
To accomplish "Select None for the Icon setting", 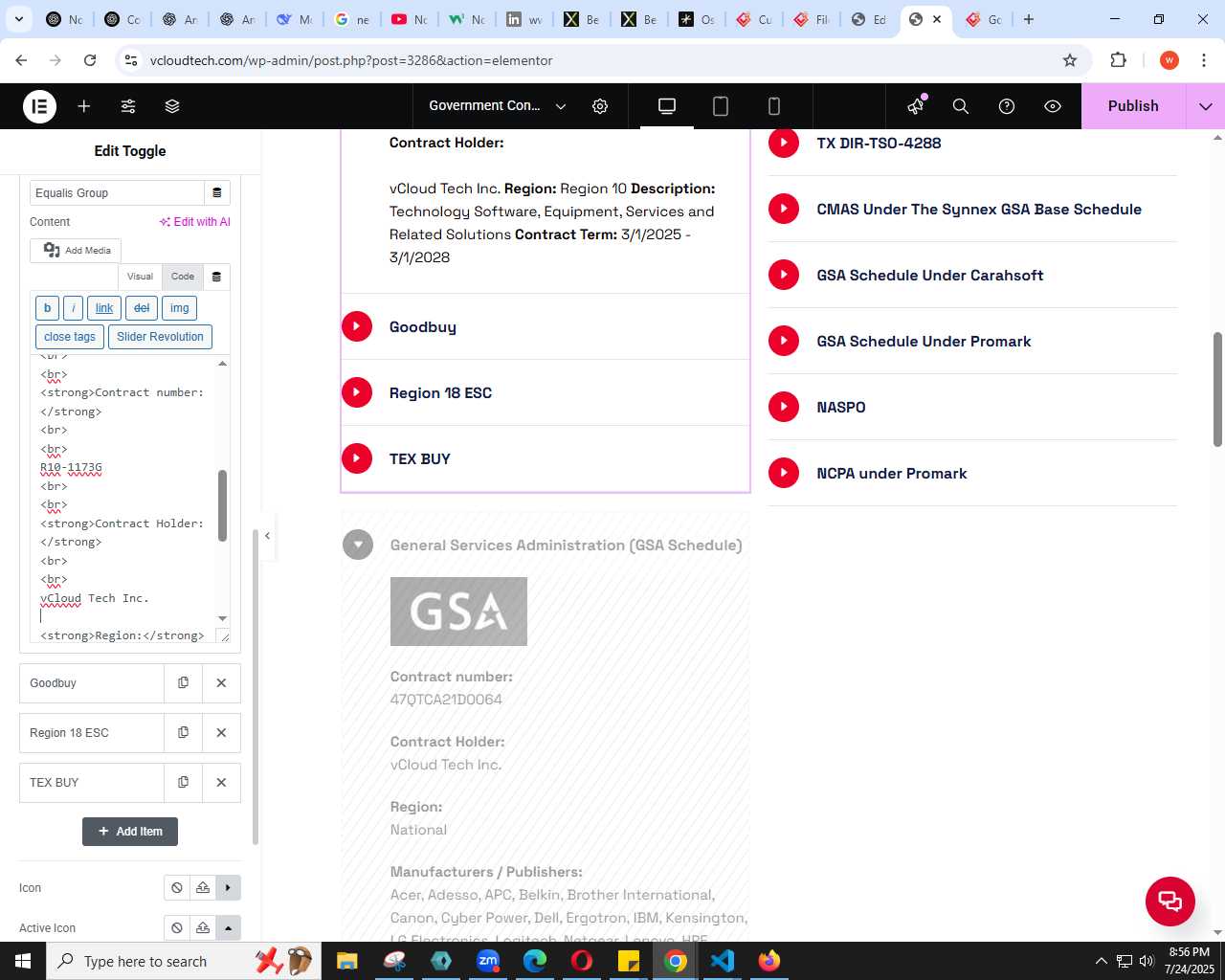I will (177, 888).
